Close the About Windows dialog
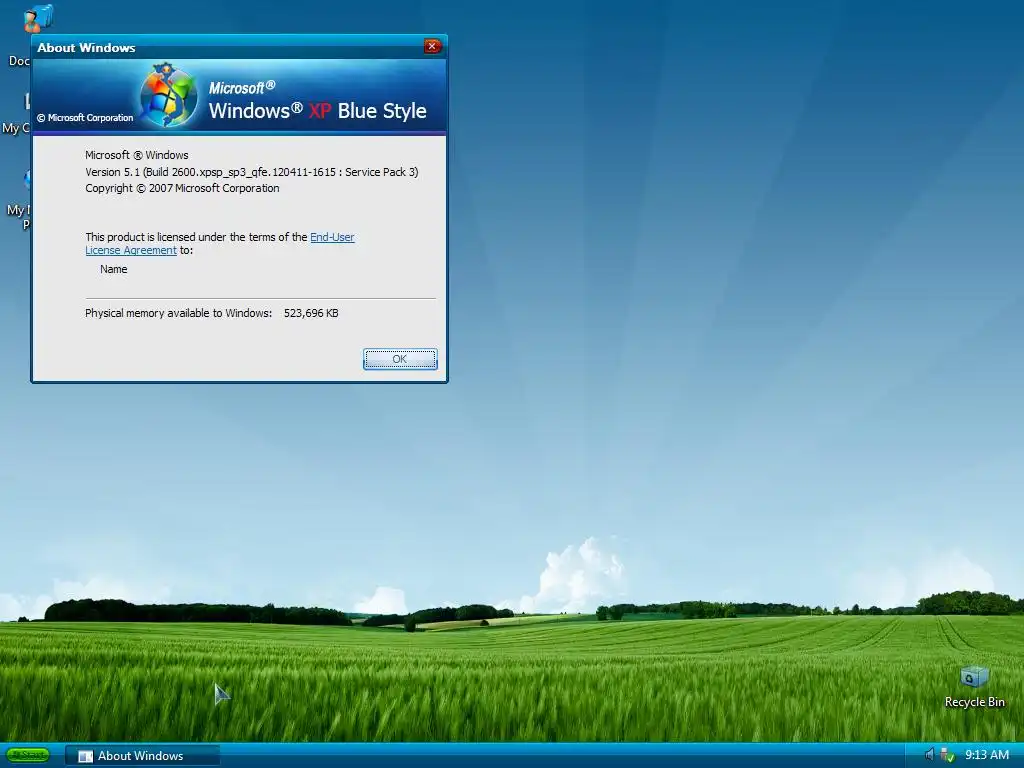 click(x=432, y=46)
